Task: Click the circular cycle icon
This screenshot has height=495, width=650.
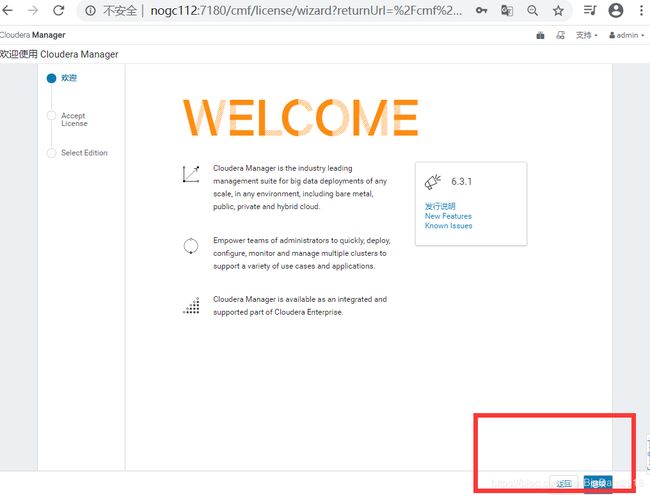Action: [x=191, y=246]
